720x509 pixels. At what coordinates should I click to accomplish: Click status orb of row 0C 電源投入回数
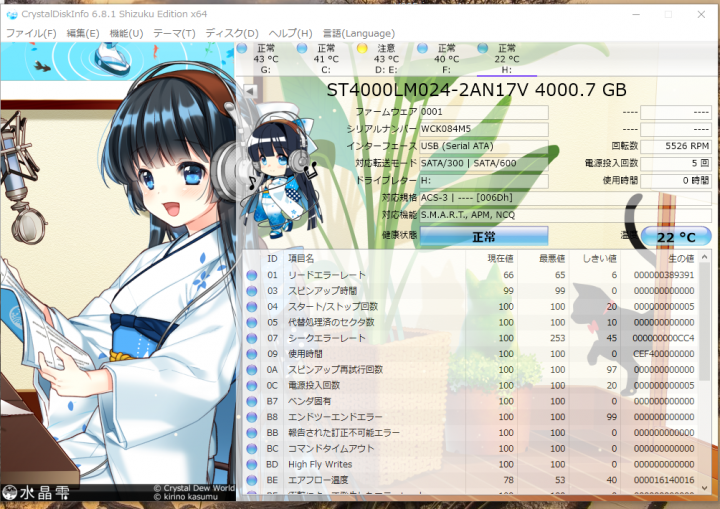[x=252, y=385]
